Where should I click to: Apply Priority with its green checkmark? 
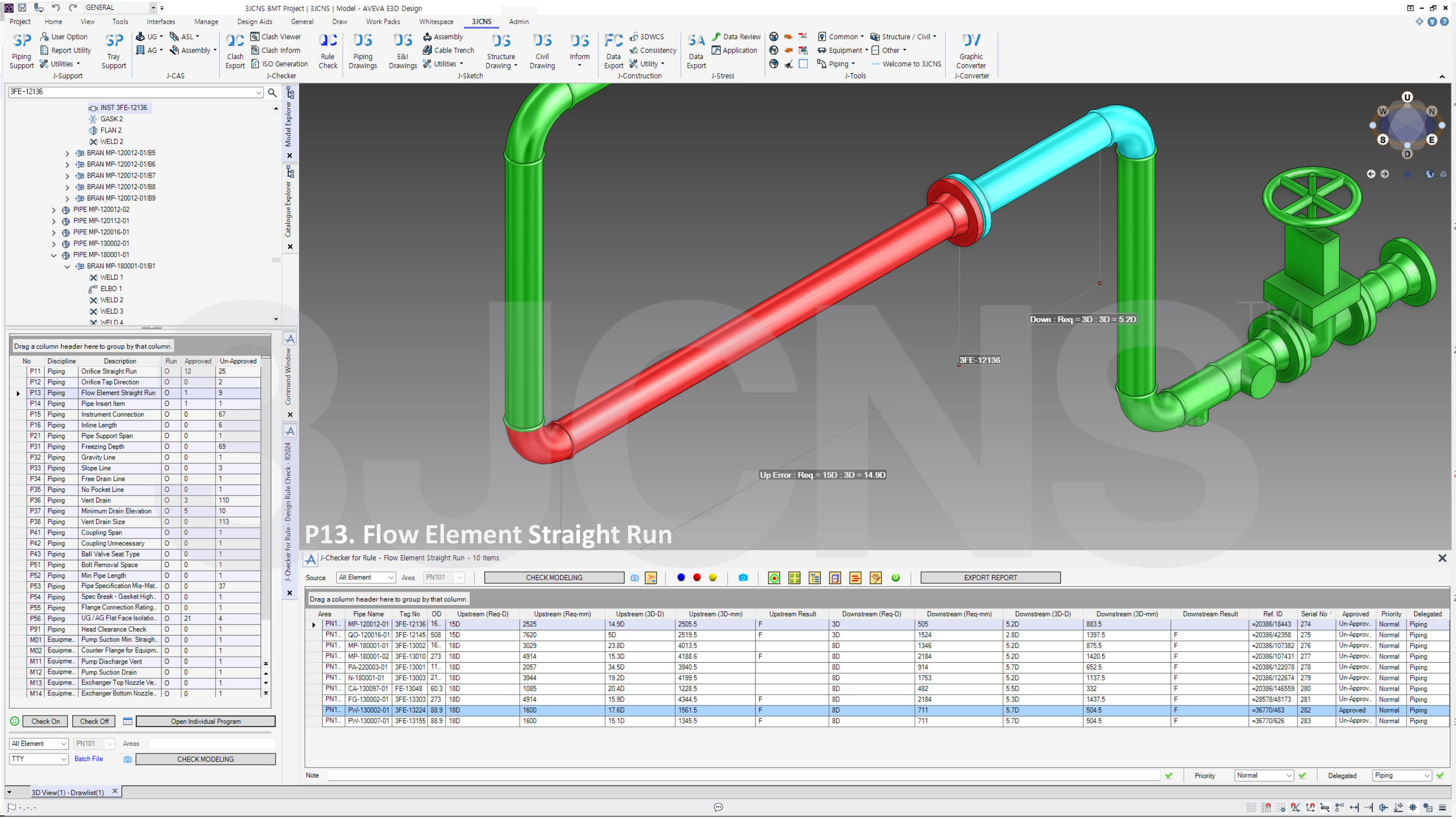pos(1302,776)
